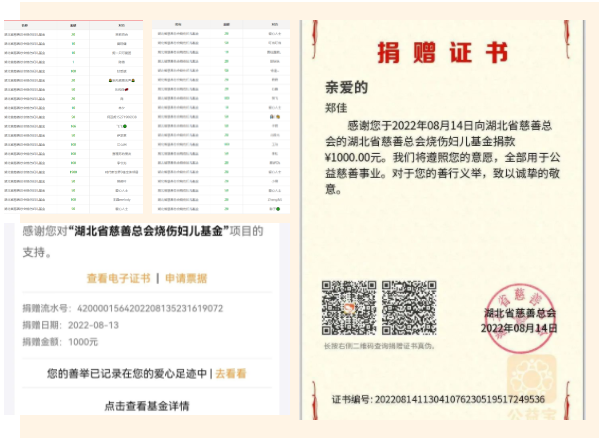Tap 点击查看基金详情 at the bottom
Screen dimensions: 605x444
(147, 406)
